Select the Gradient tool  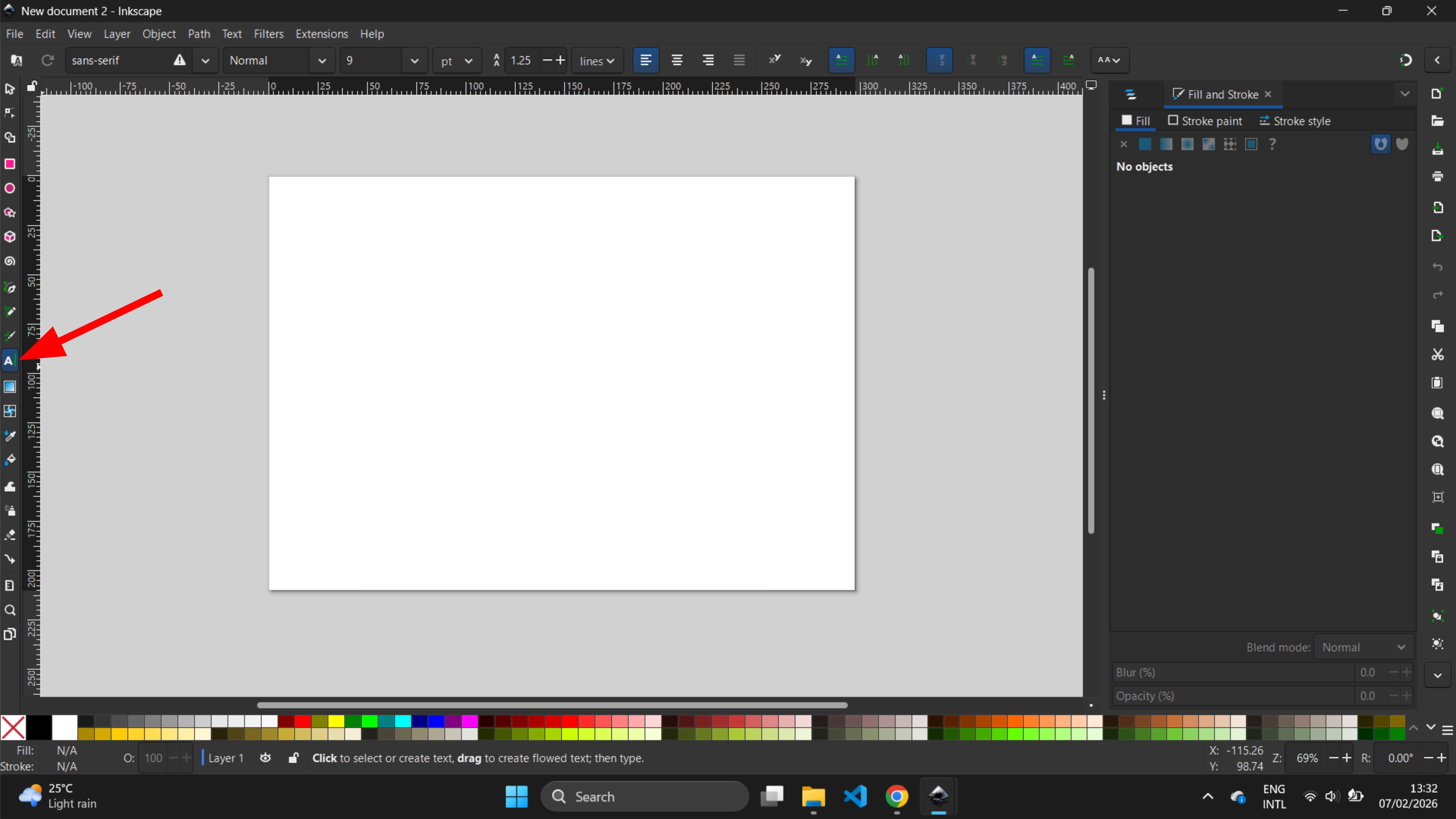(10, 387)
